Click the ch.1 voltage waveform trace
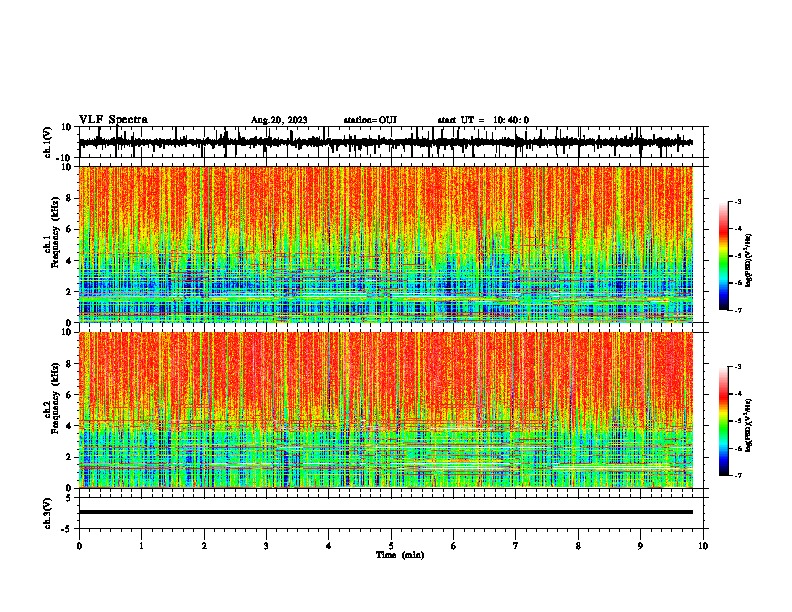Image resolution: width=792 pixels, height=612 pixels. coord(385,142)
